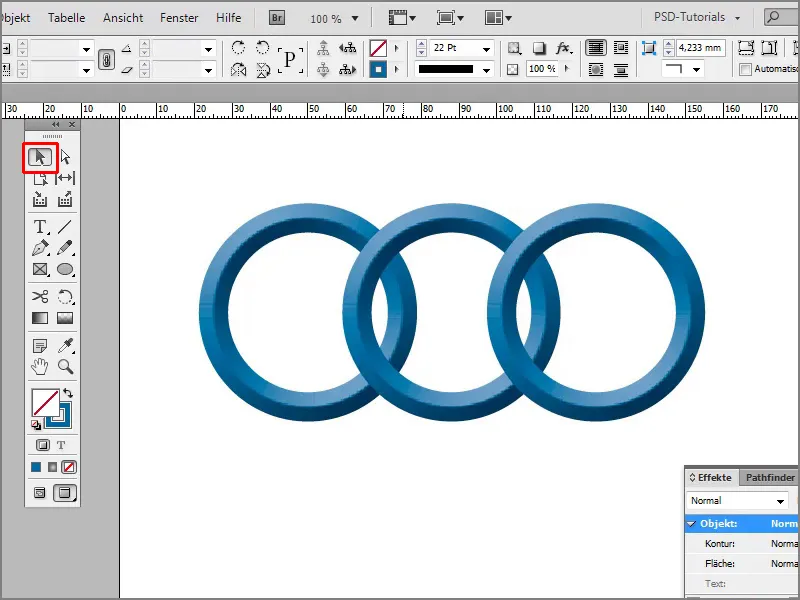The image size is (800, 600).
Task: Click the PSD-Tutorials search button
Action: [775, 17]
